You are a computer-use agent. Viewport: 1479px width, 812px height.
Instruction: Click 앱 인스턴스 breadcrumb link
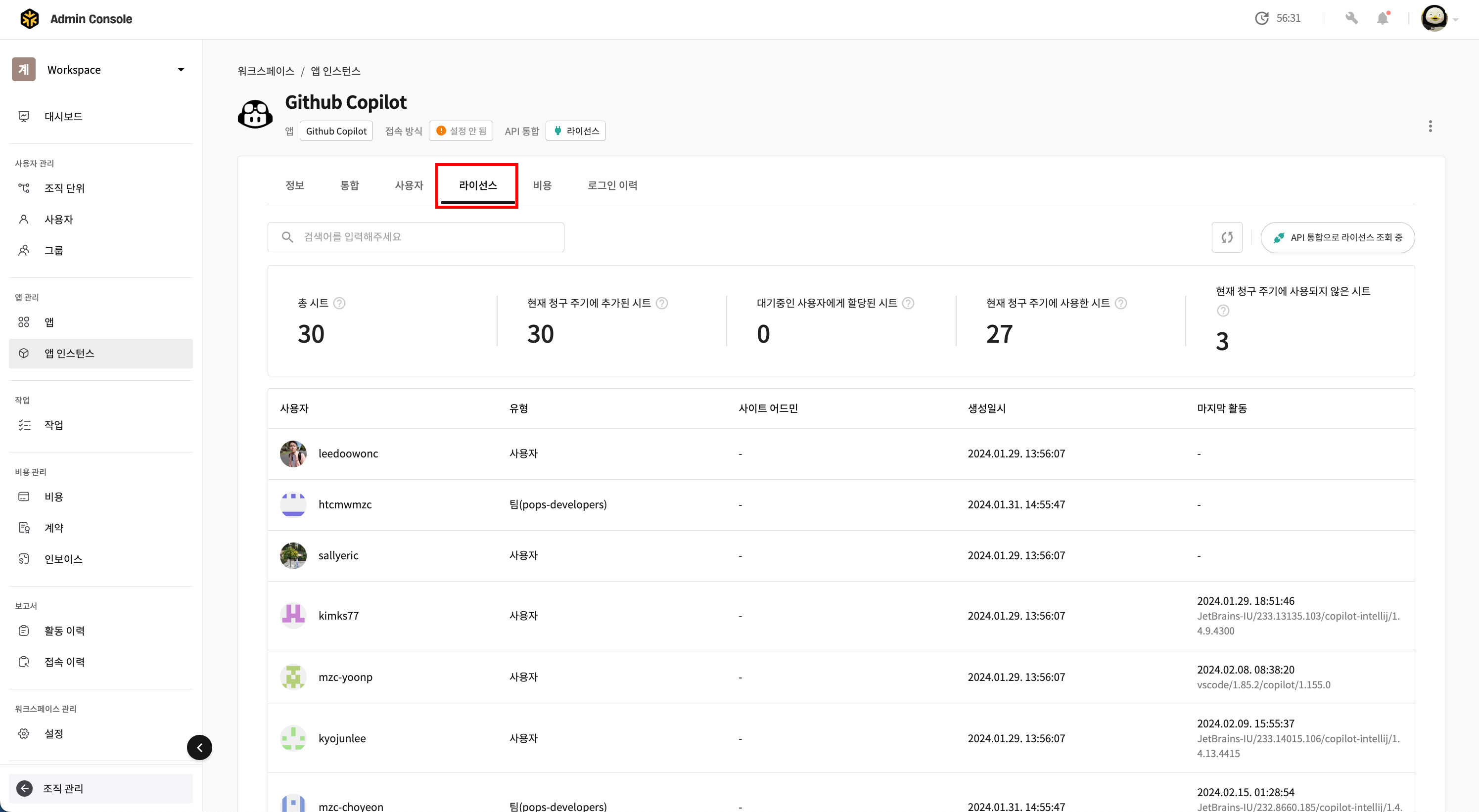point(336,71)
